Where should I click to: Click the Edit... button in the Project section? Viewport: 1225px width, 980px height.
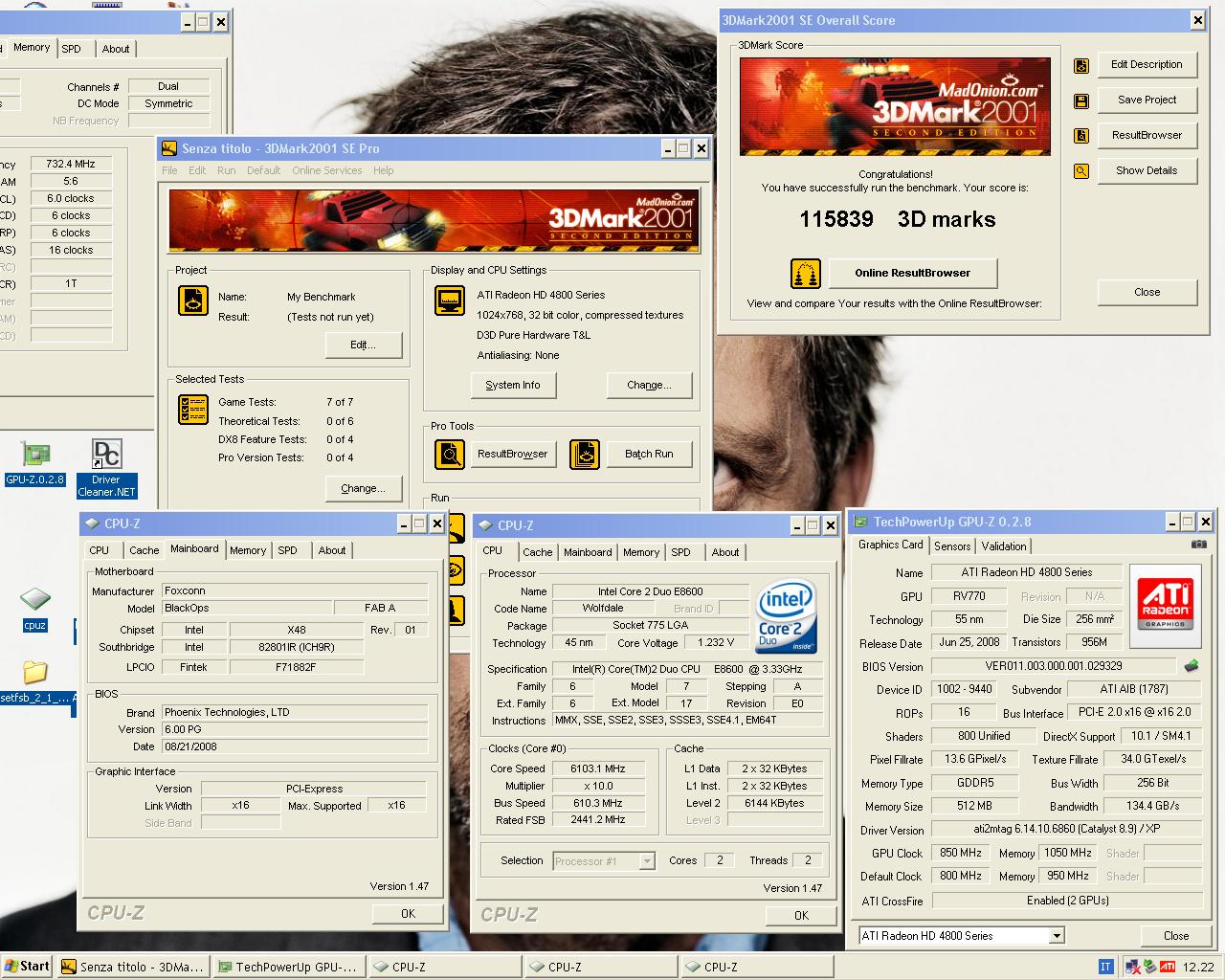coord(363,345)
